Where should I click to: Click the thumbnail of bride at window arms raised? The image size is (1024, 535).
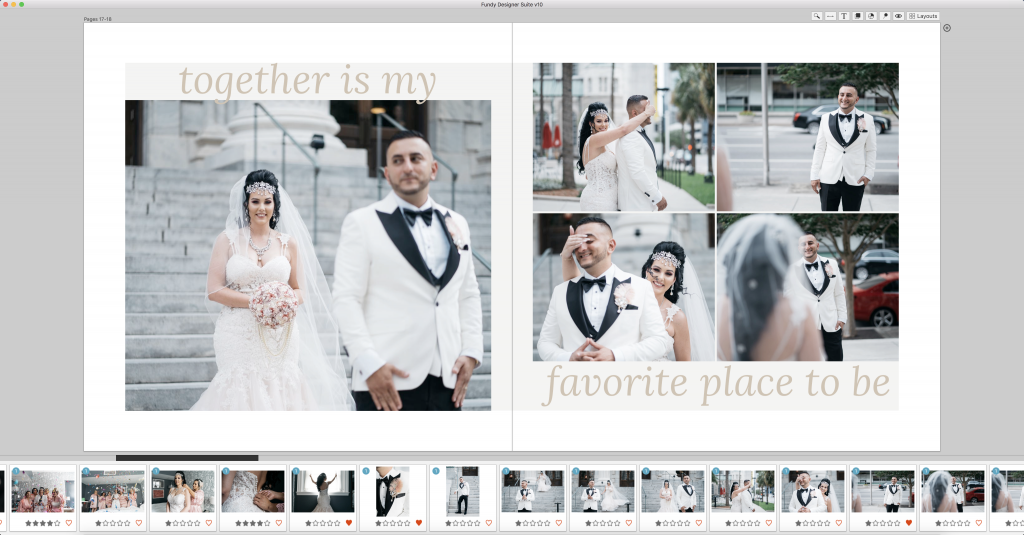[323, 491]
